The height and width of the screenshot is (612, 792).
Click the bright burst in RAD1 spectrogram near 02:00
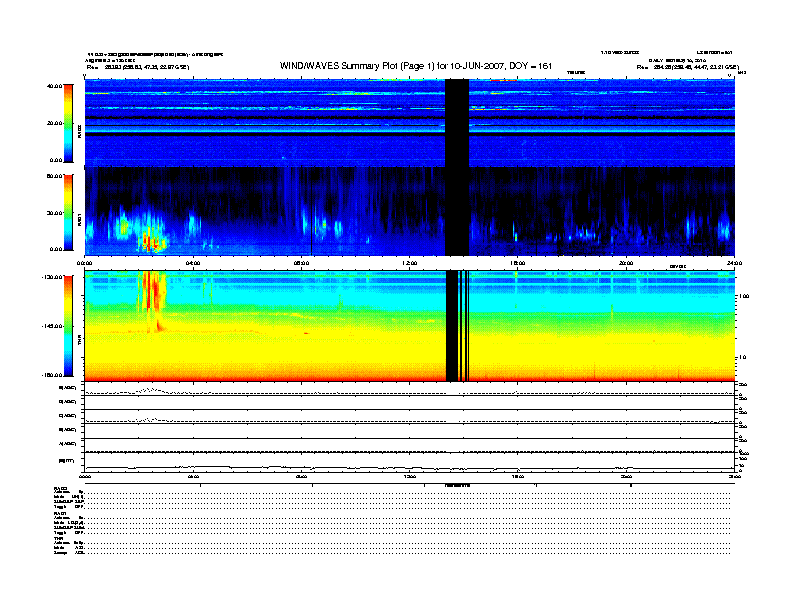(152, 241)
